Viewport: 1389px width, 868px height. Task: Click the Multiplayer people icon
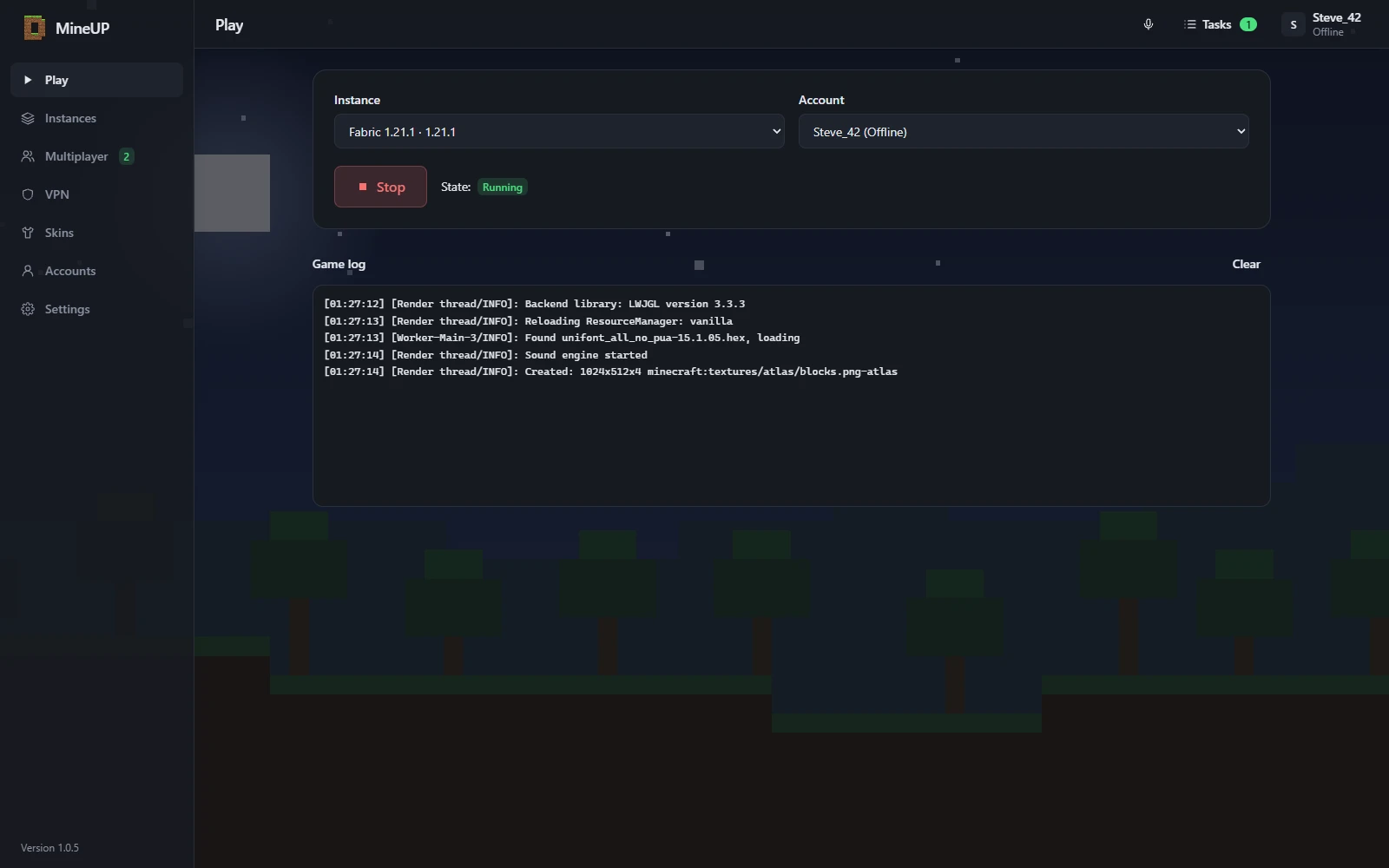[x=28, y=156]
